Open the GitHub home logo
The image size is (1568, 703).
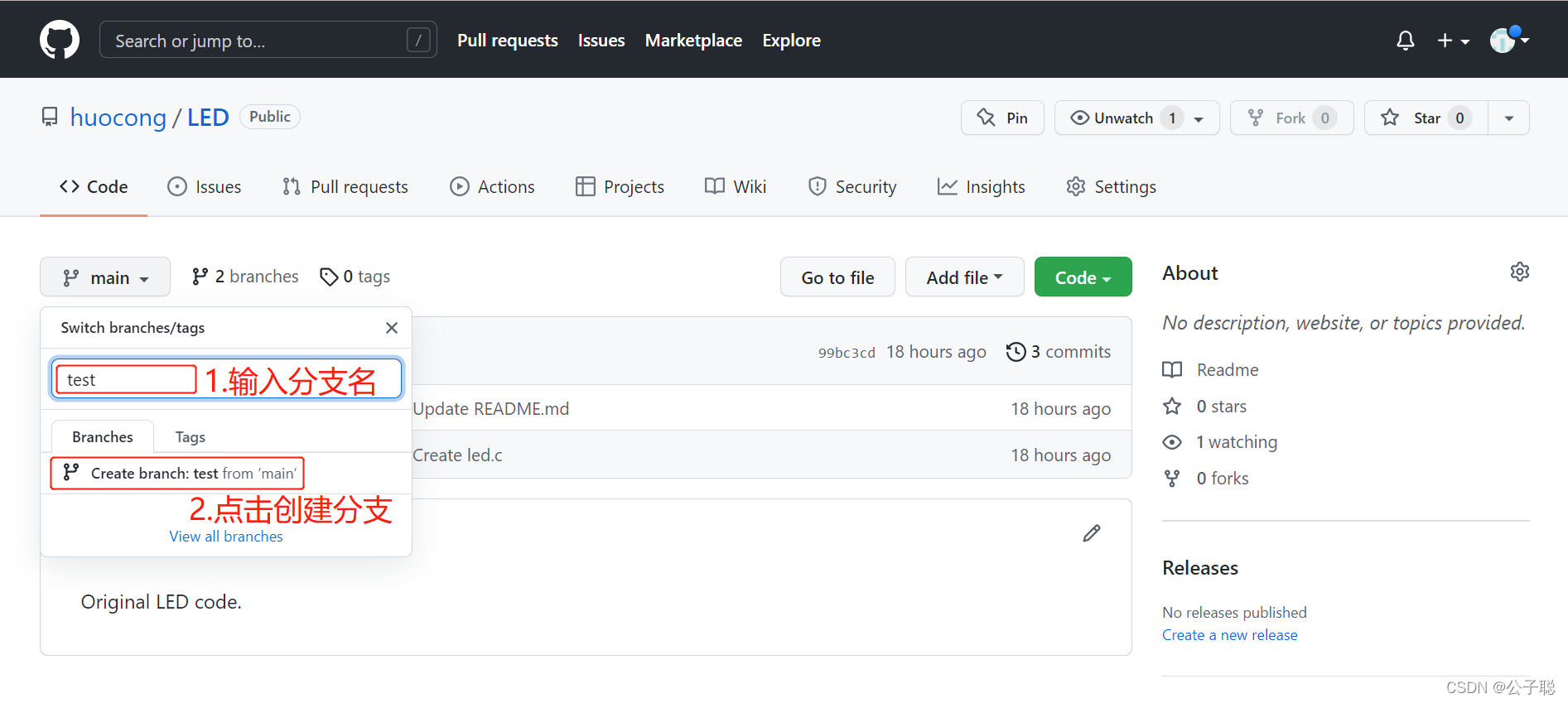60,40
